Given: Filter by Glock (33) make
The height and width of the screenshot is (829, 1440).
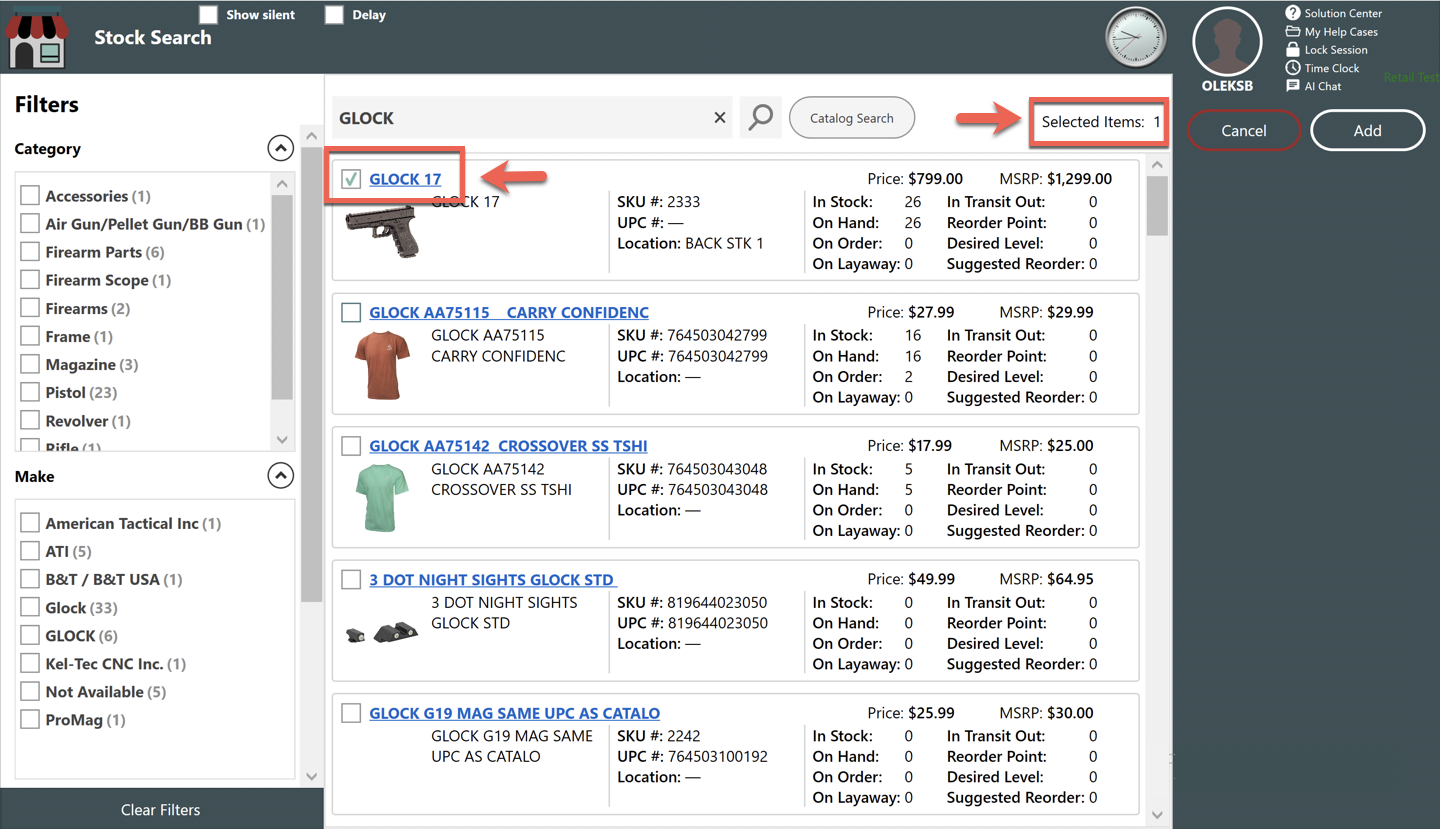Looking at the screenshot, I should tap(30, 607).
